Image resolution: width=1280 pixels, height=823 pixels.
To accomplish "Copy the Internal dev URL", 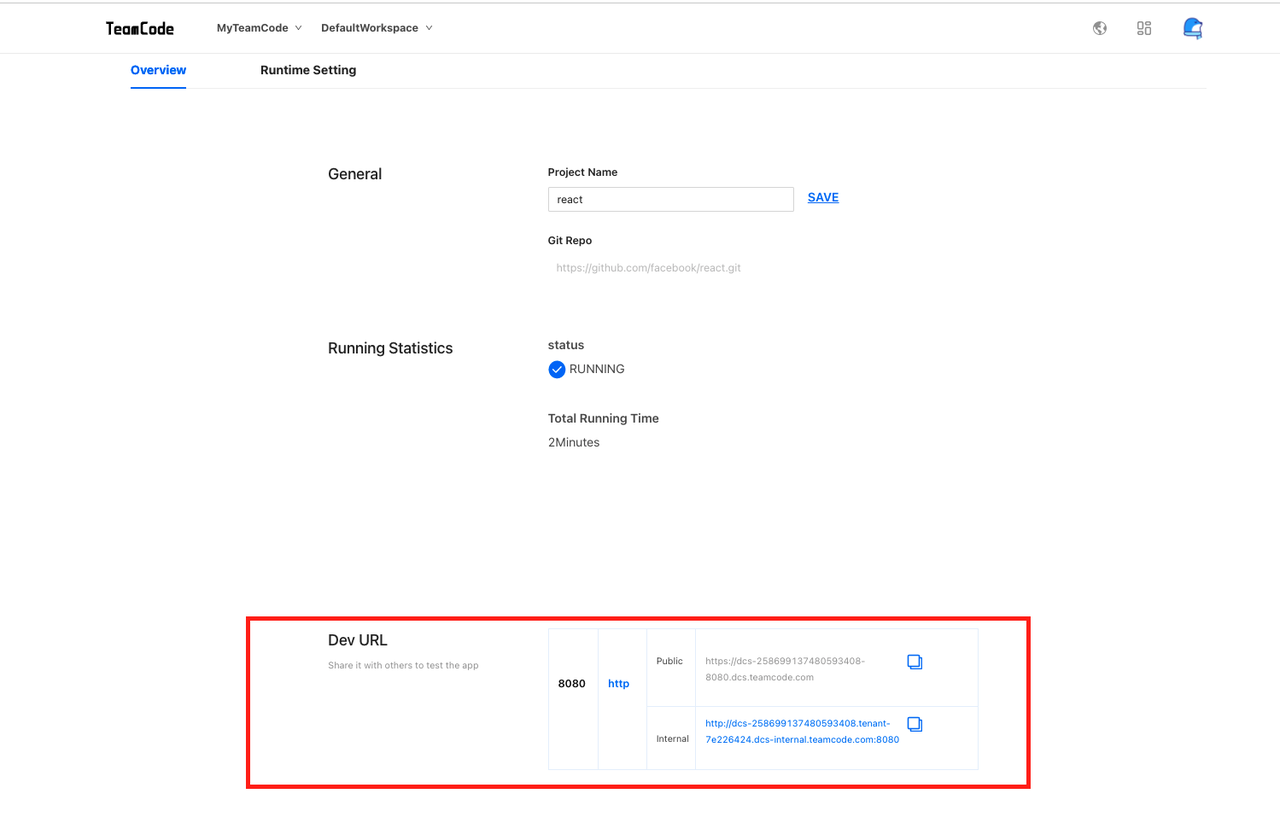I will tap(914, 724).
